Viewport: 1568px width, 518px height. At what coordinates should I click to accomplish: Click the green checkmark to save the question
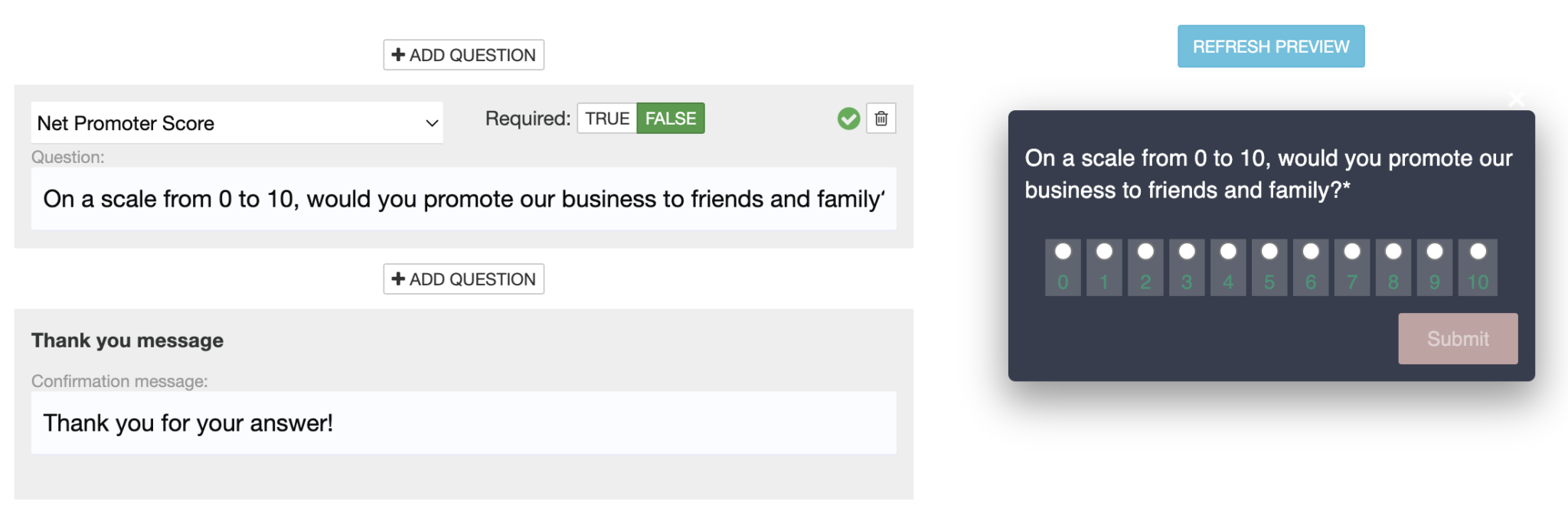tap(849, 119)
